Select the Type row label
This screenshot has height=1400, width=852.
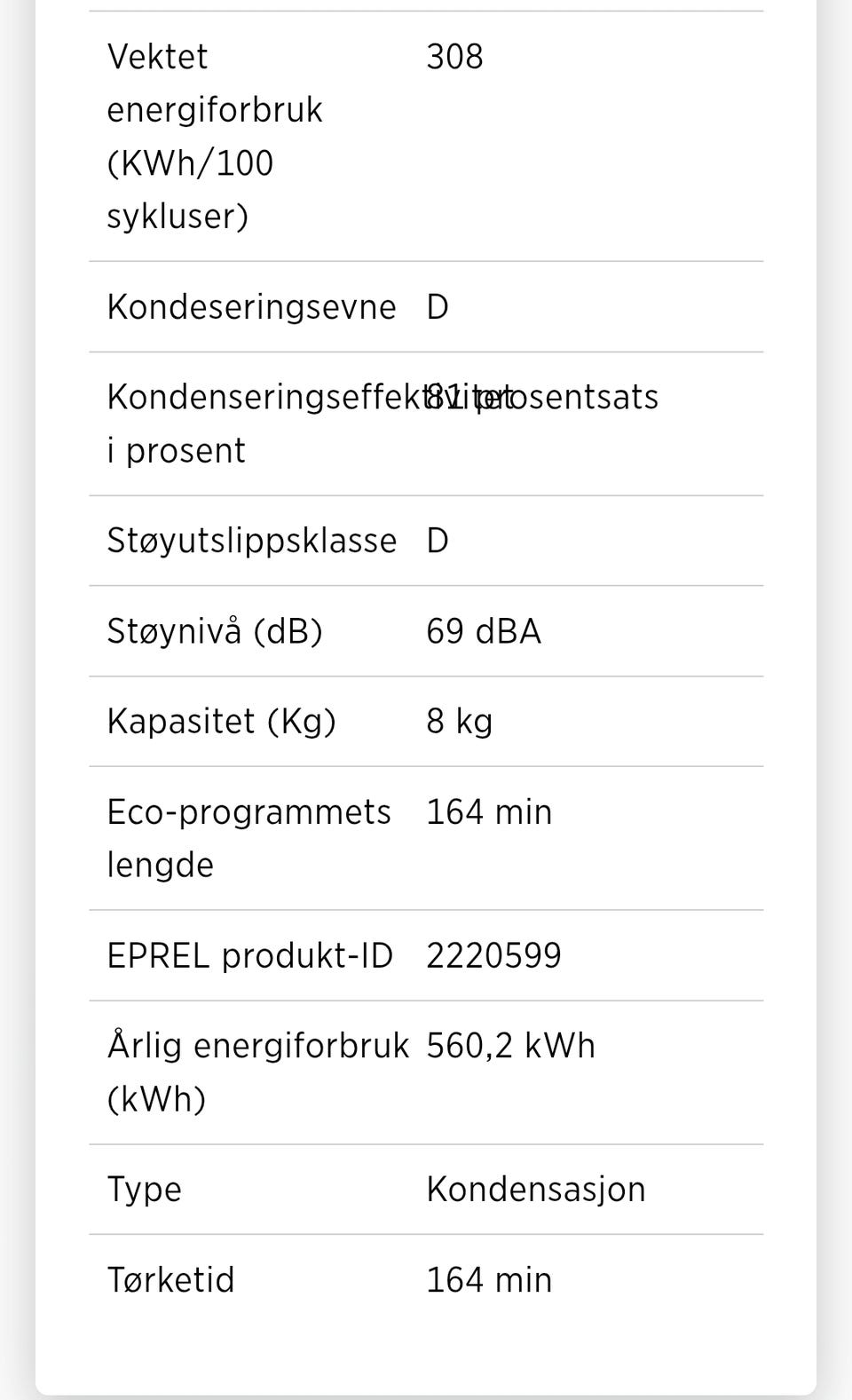click(144, 1190)
